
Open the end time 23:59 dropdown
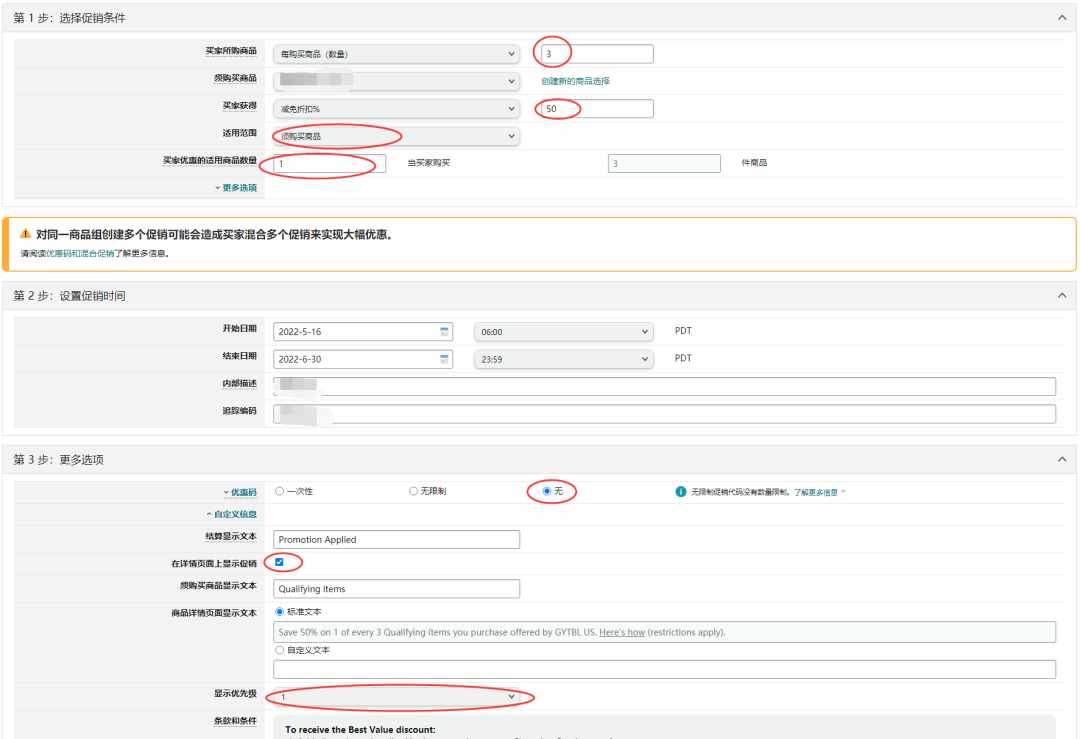563,360
